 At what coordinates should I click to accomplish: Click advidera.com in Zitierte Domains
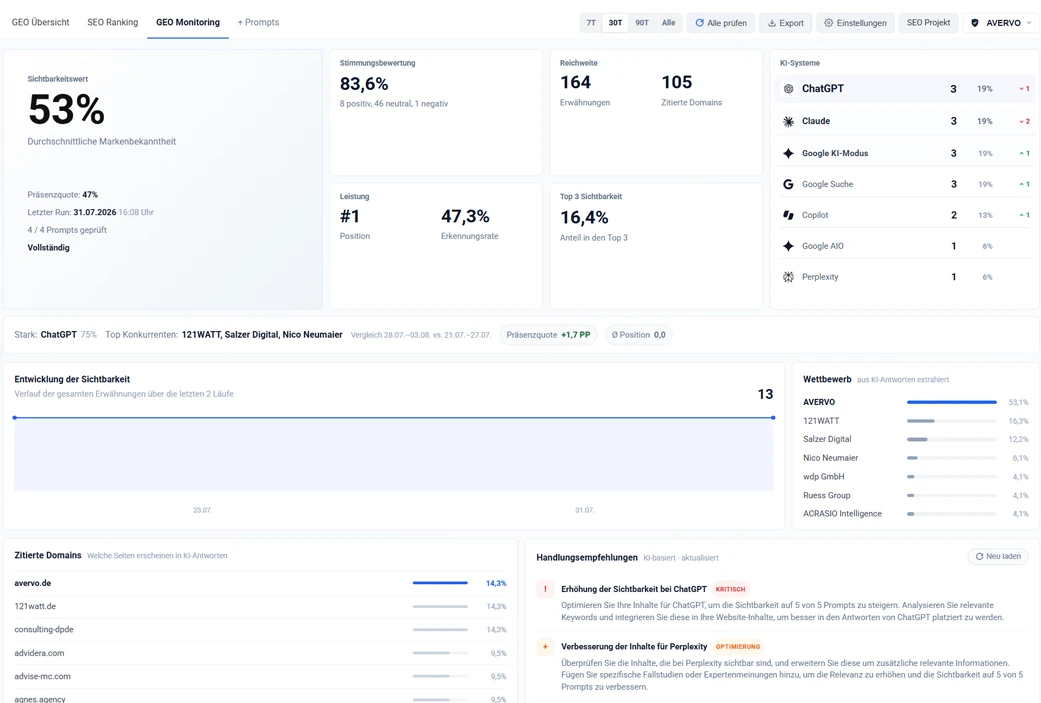pyautogui.click(x=39, y=653)
